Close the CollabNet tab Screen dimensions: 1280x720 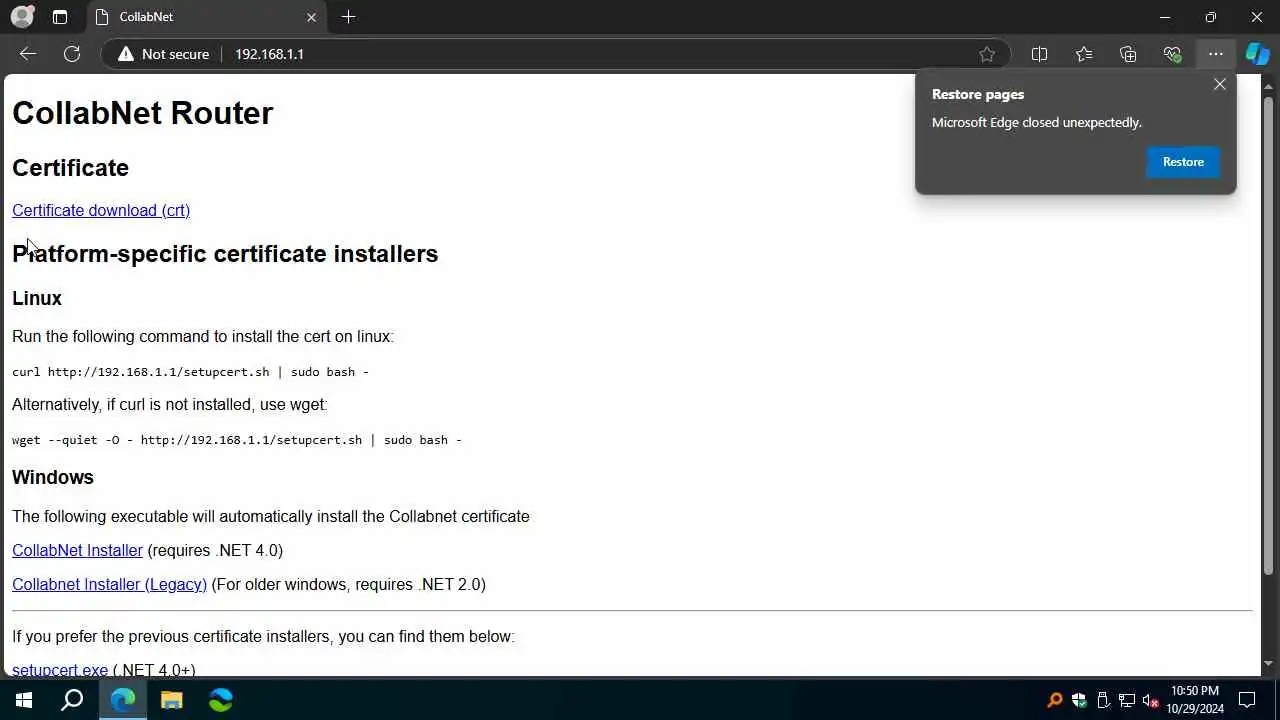[311, 17]
